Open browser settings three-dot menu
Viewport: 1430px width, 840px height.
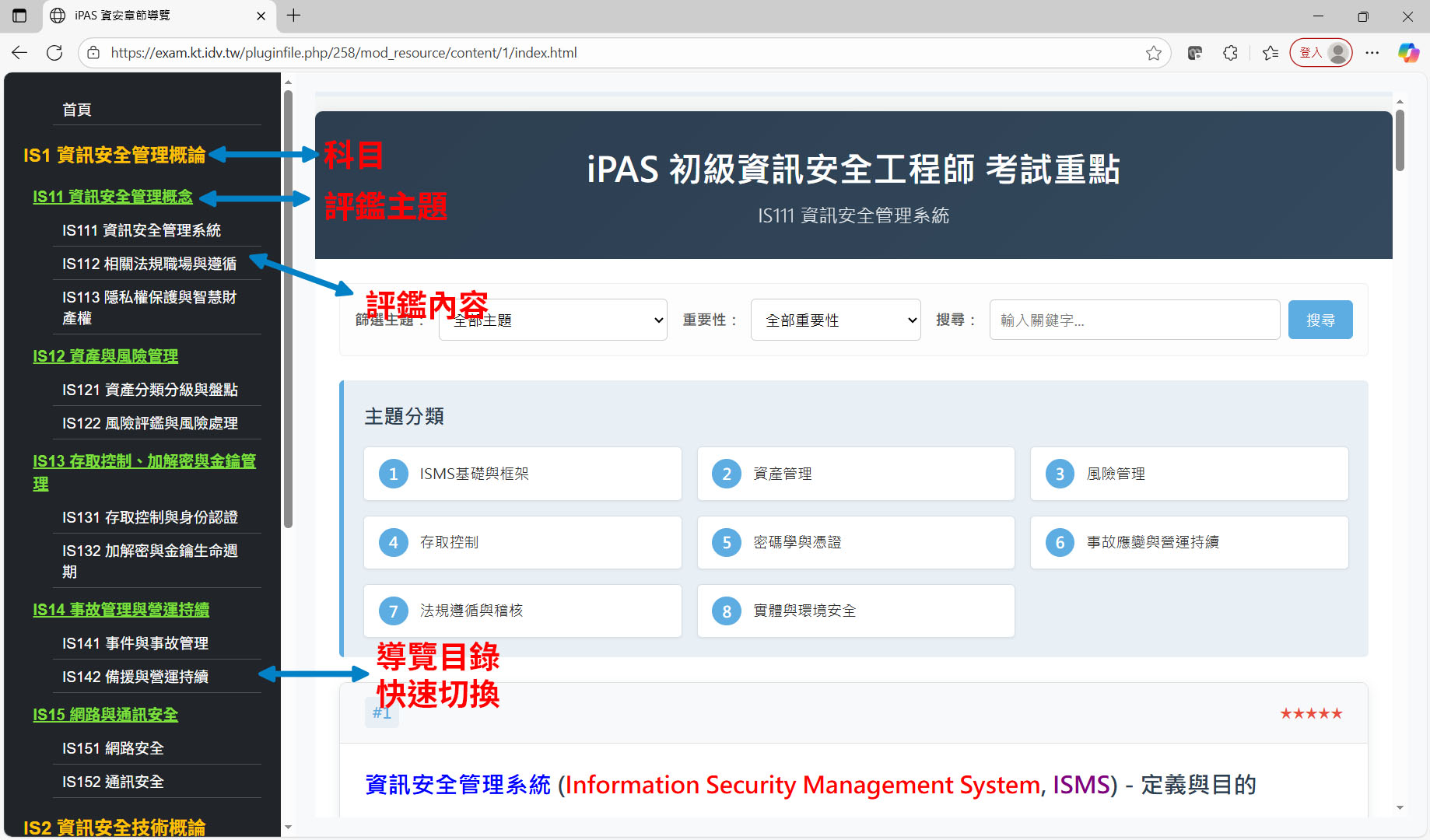tap(1372, 53)
